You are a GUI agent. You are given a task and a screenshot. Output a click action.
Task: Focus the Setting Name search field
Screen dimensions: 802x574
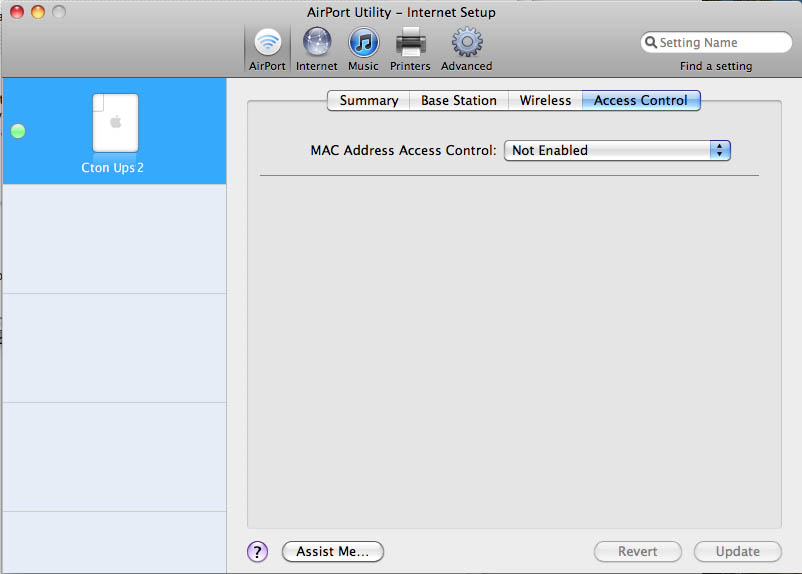click(x=716, y=42)
